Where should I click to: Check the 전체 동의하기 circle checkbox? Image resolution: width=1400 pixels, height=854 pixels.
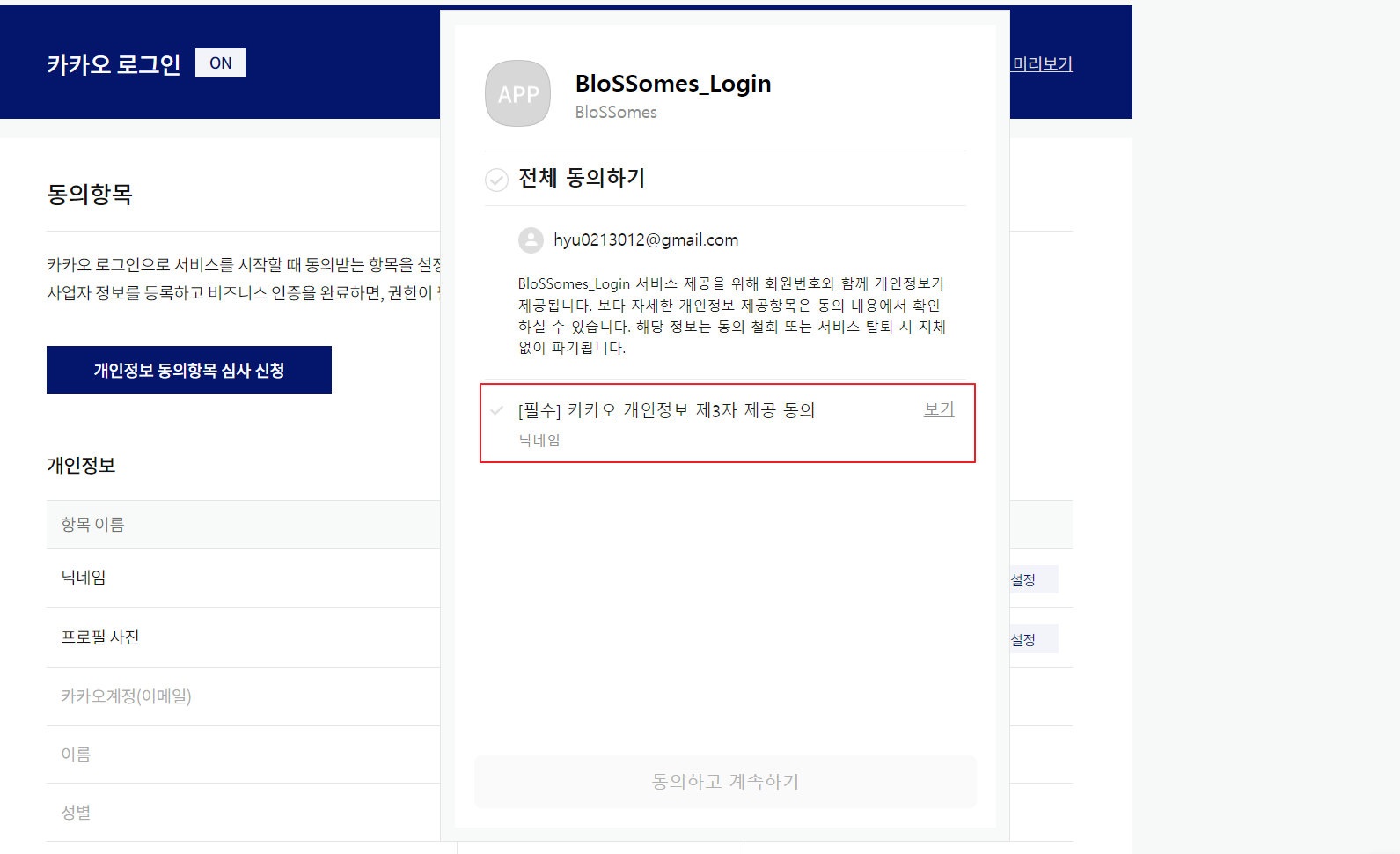tap(496, 180)
